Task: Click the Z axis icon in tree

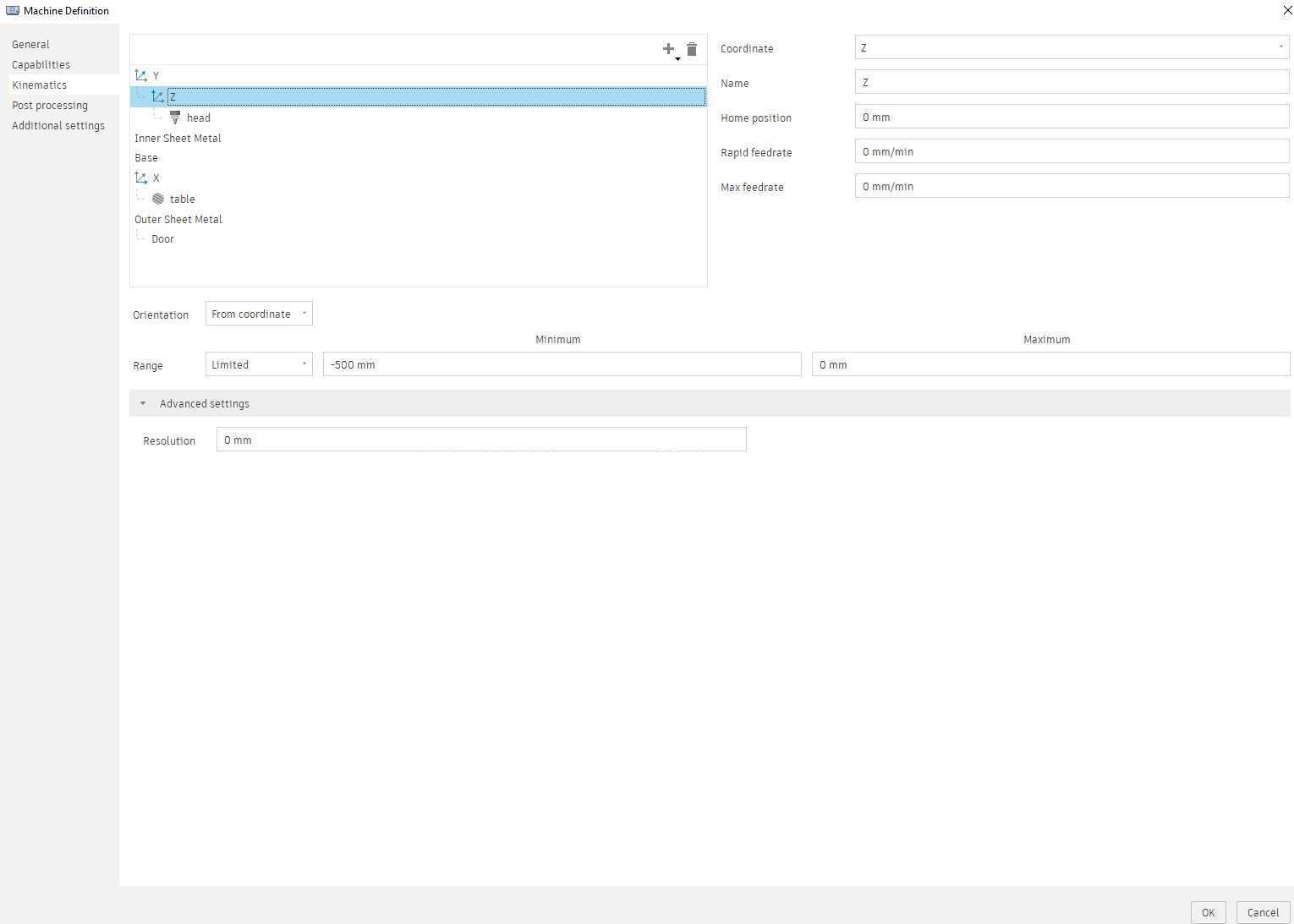Action: click(158, 97)
